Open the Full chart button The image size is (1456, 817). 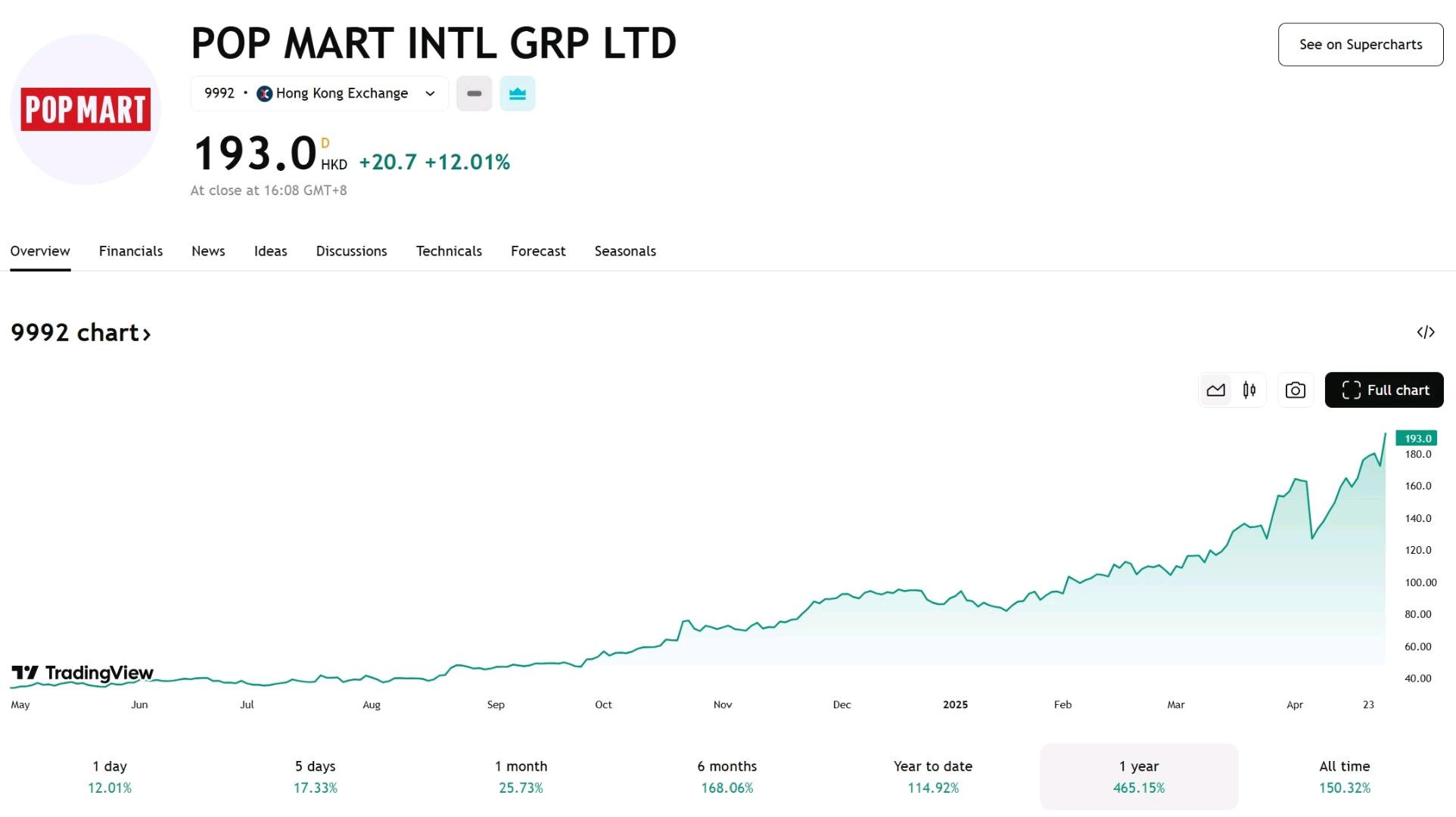coord(1384,390)
